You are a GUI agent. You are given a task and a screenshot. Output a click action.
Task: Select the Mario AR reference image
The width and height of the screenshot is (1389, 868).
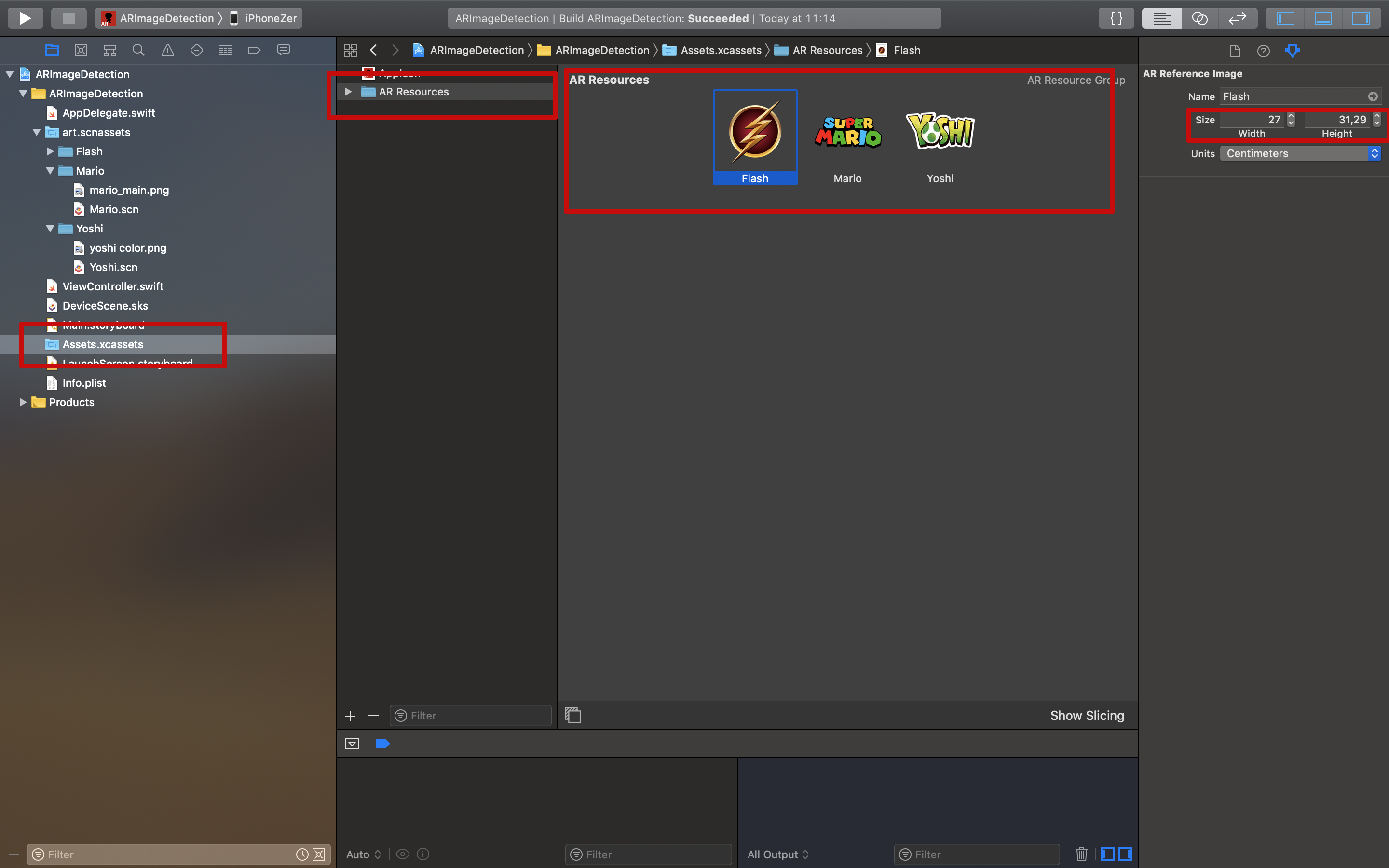coord(848,137)
